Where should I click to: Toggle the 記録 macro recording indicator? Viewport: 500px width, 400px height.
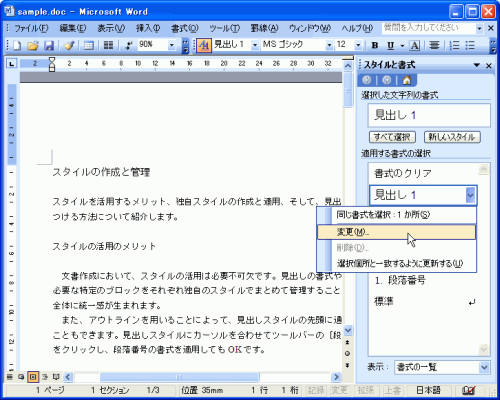click(316, 390)
